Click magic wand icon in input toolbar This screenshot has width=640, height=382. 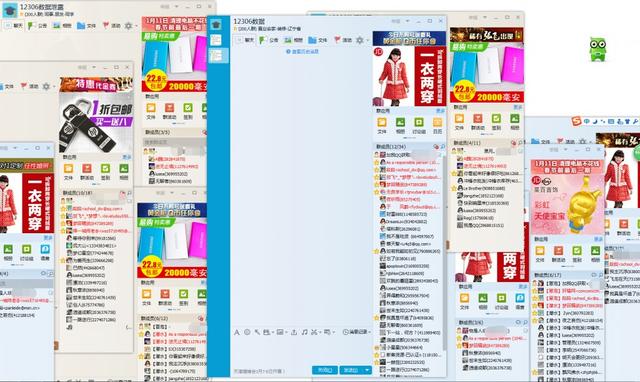point(257,332)
